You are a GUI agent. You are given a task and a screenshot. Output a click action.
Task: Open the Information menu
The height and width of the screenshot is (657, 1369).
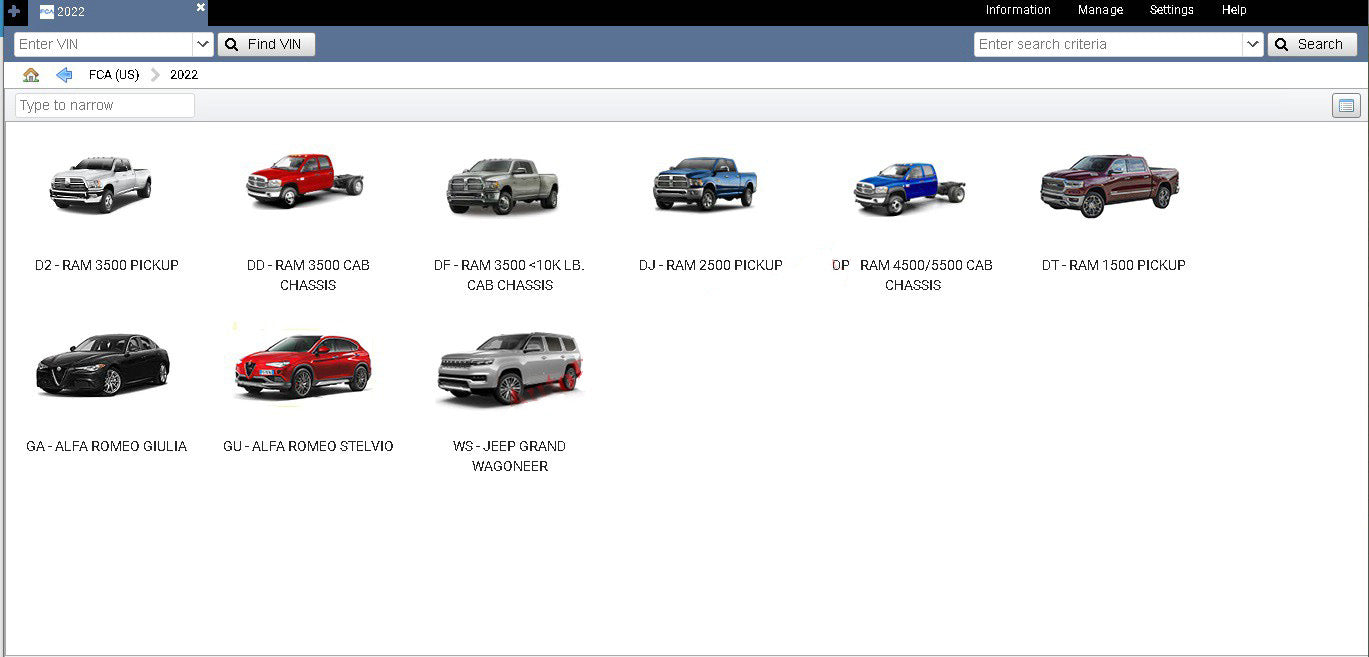coord(1017,10)
